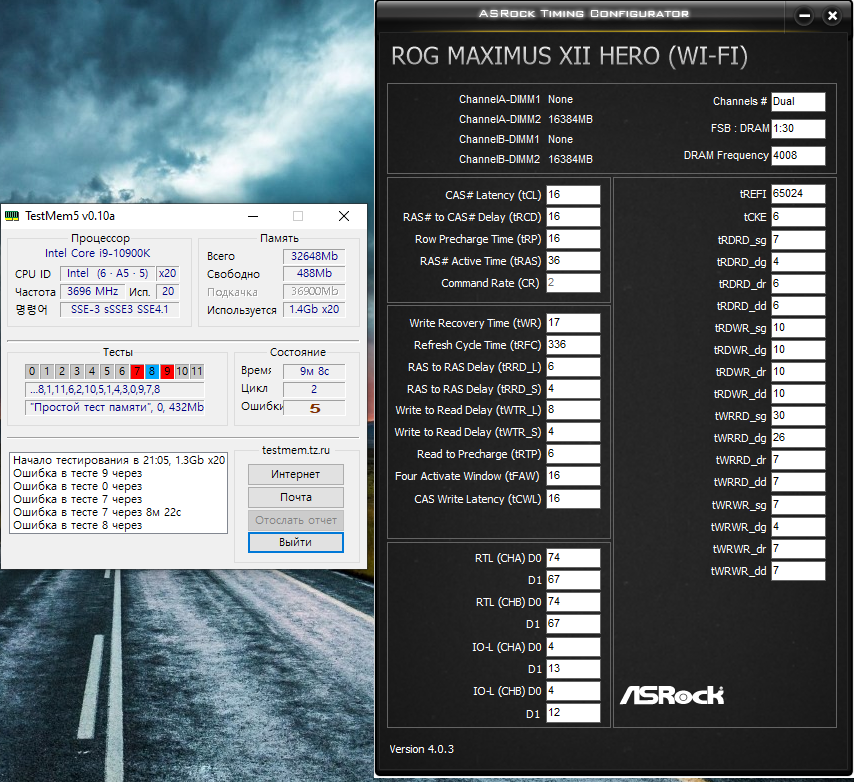This screenshot has width=854, height=782.
Task: Click test box number 0 in Тесты
Action: pyautogui.click(x=32, y=371)
